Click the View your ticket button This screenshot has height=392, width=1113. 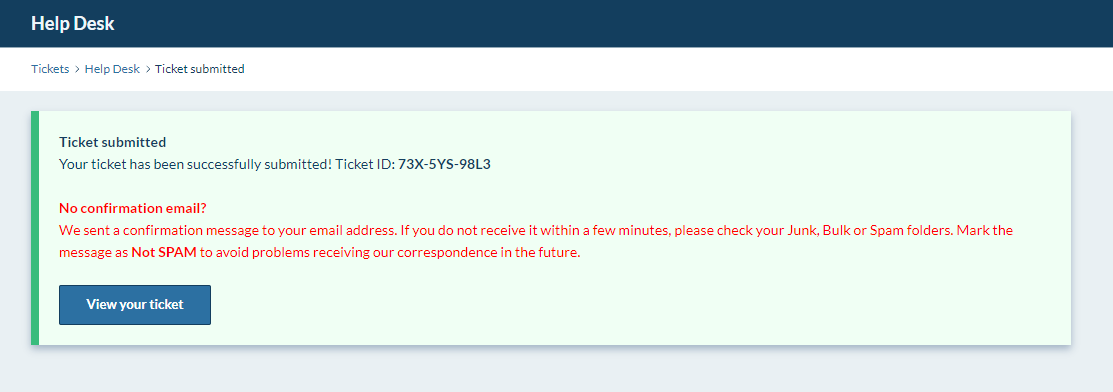coord(135,305)
